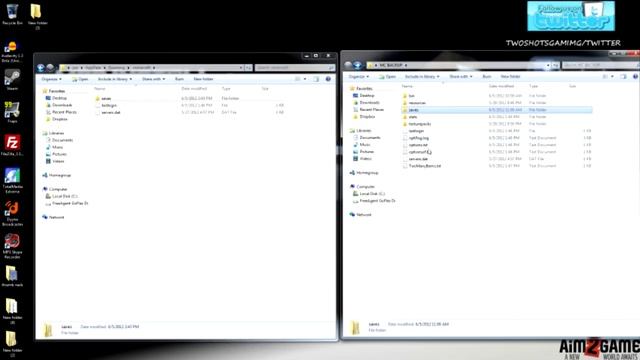Sort by Name column in .minecraft window
Viewport: 640px width, 360px height.
100,89
